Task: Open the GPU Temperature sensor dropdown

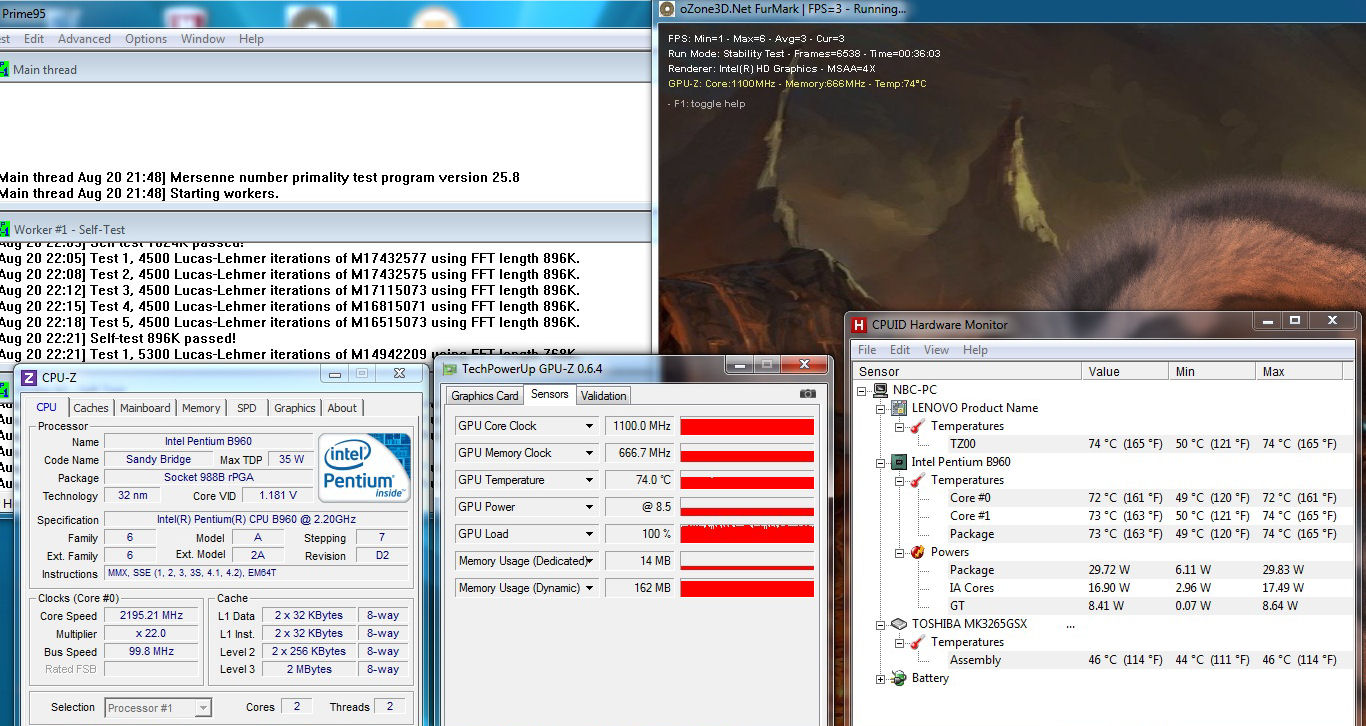Action: [590, 480]
